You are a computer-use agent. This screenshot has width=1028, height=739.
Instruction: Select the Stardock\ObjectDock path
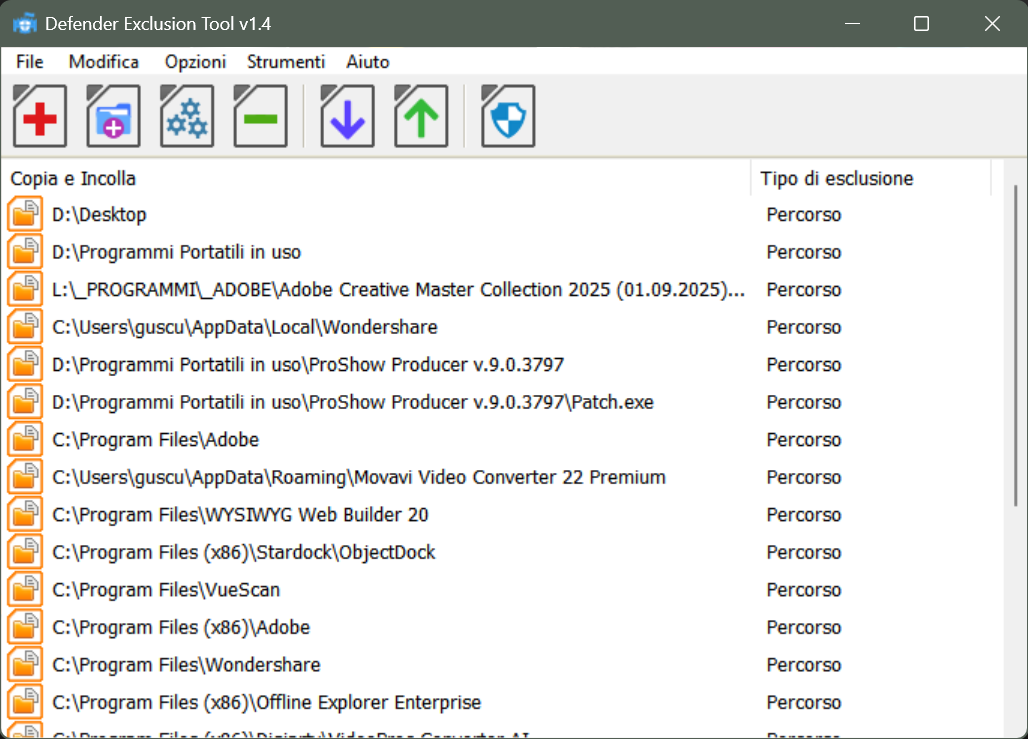243,552
